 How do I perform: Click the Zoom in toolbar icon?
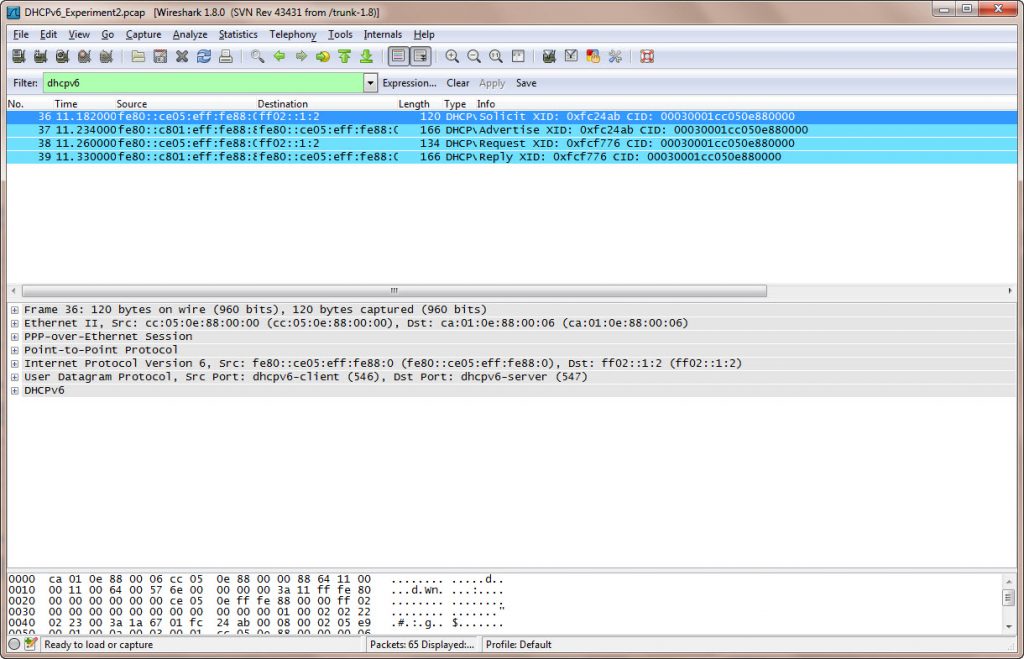click(x=452, y=57)
